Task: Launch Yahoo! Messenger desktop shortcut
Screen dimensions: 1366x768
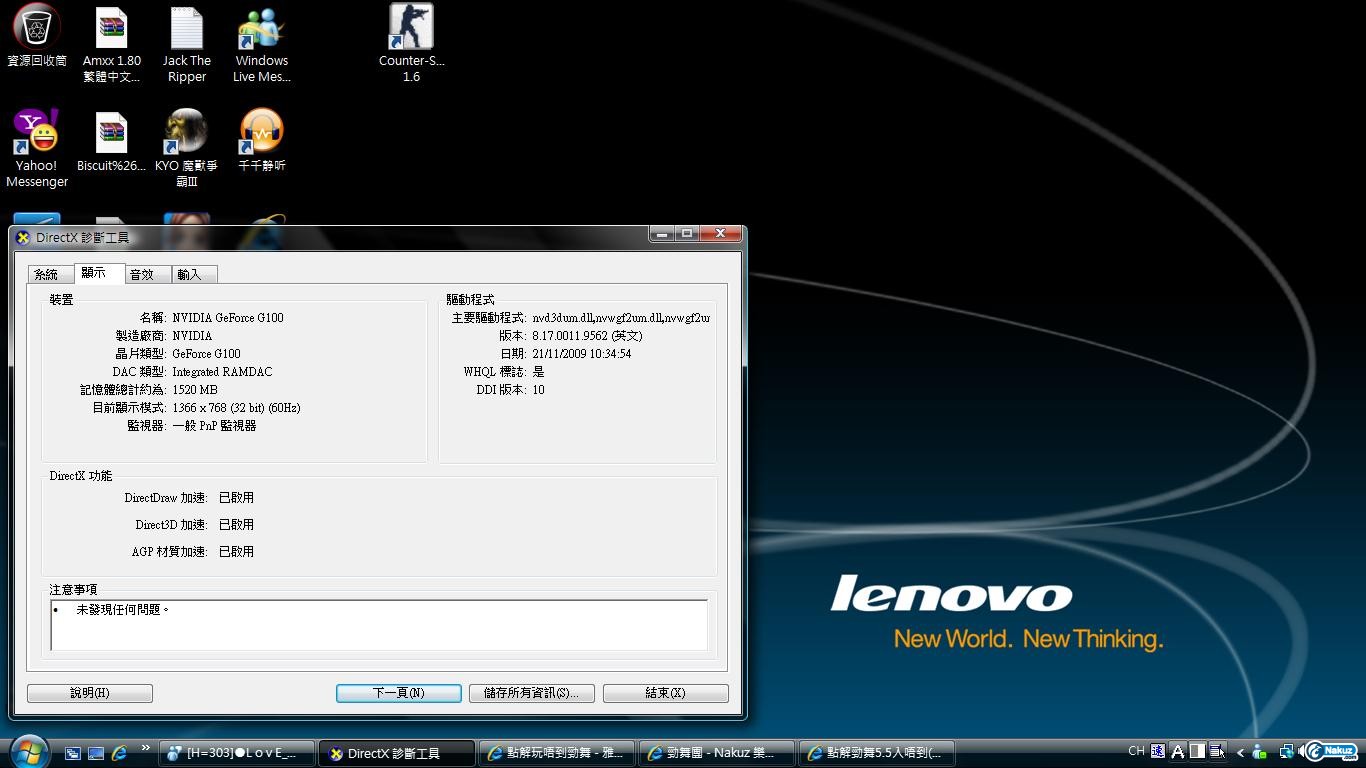Action: coord(37,148)
